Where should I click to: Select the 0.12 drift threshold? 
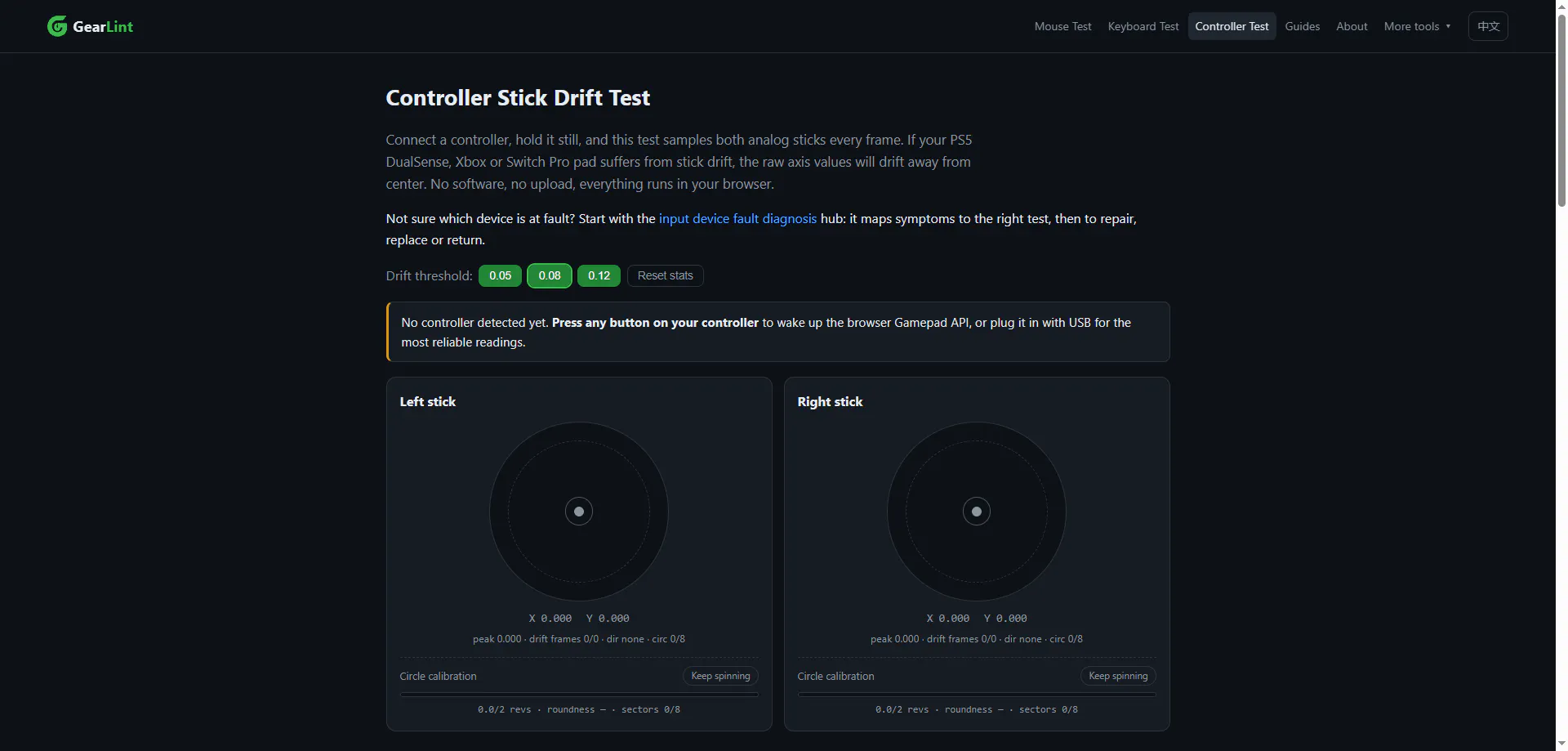(599, 275)
